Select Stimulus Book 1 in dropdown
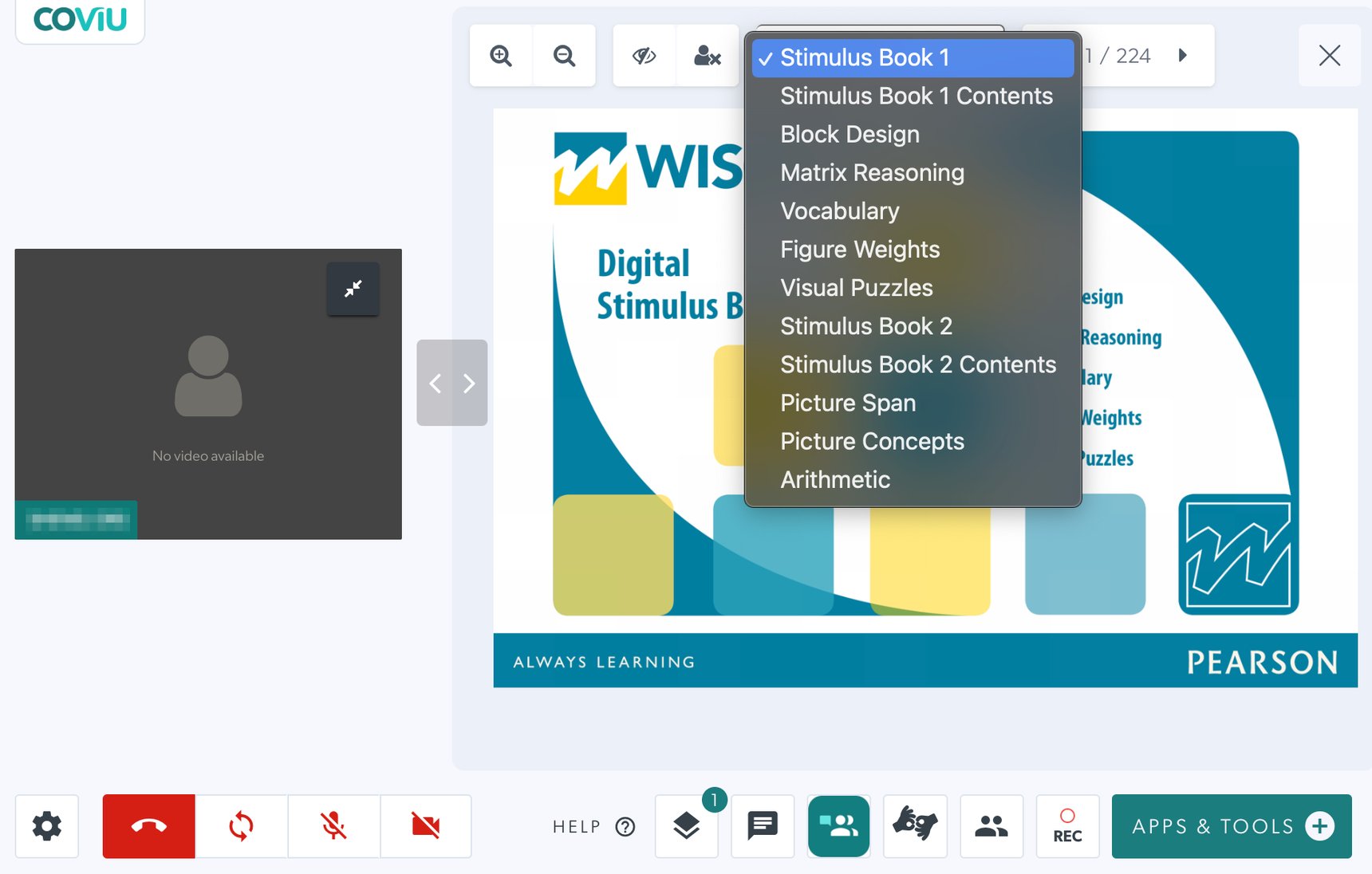 click(913, 57)
